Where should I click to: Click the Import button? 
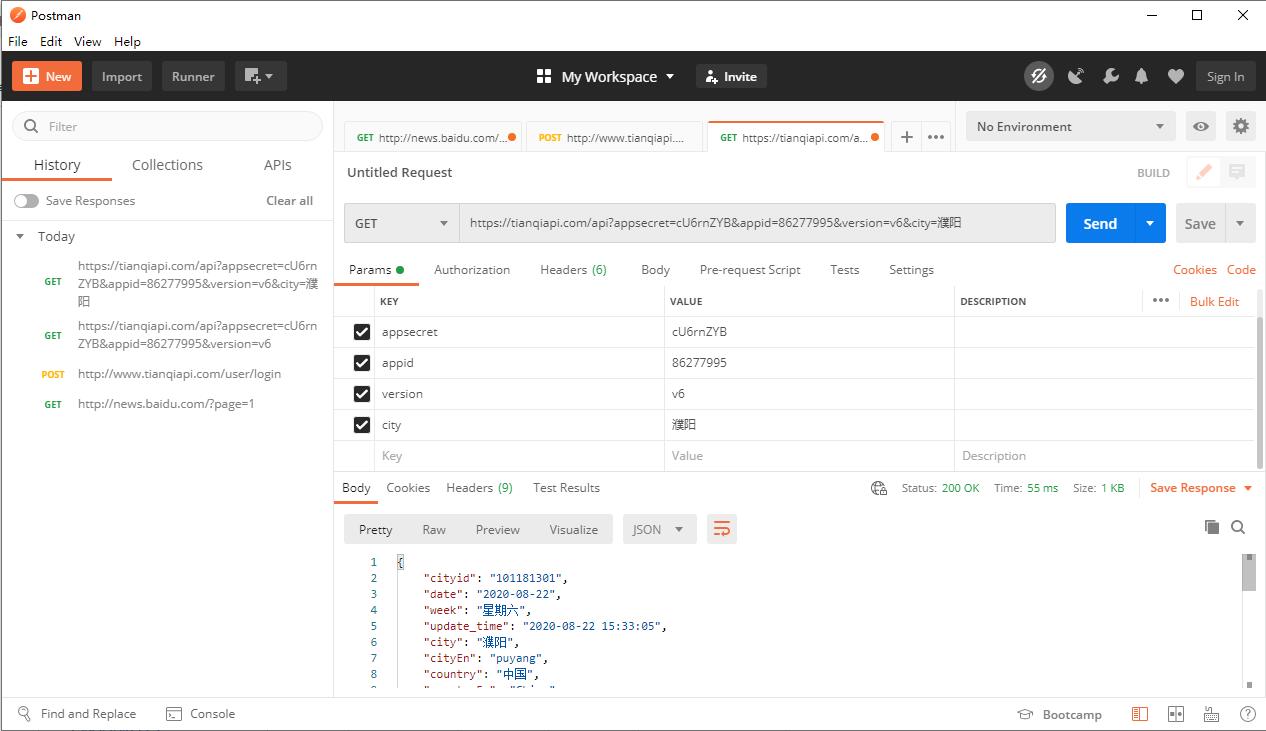pyautogui.click(x=122, y=76)
